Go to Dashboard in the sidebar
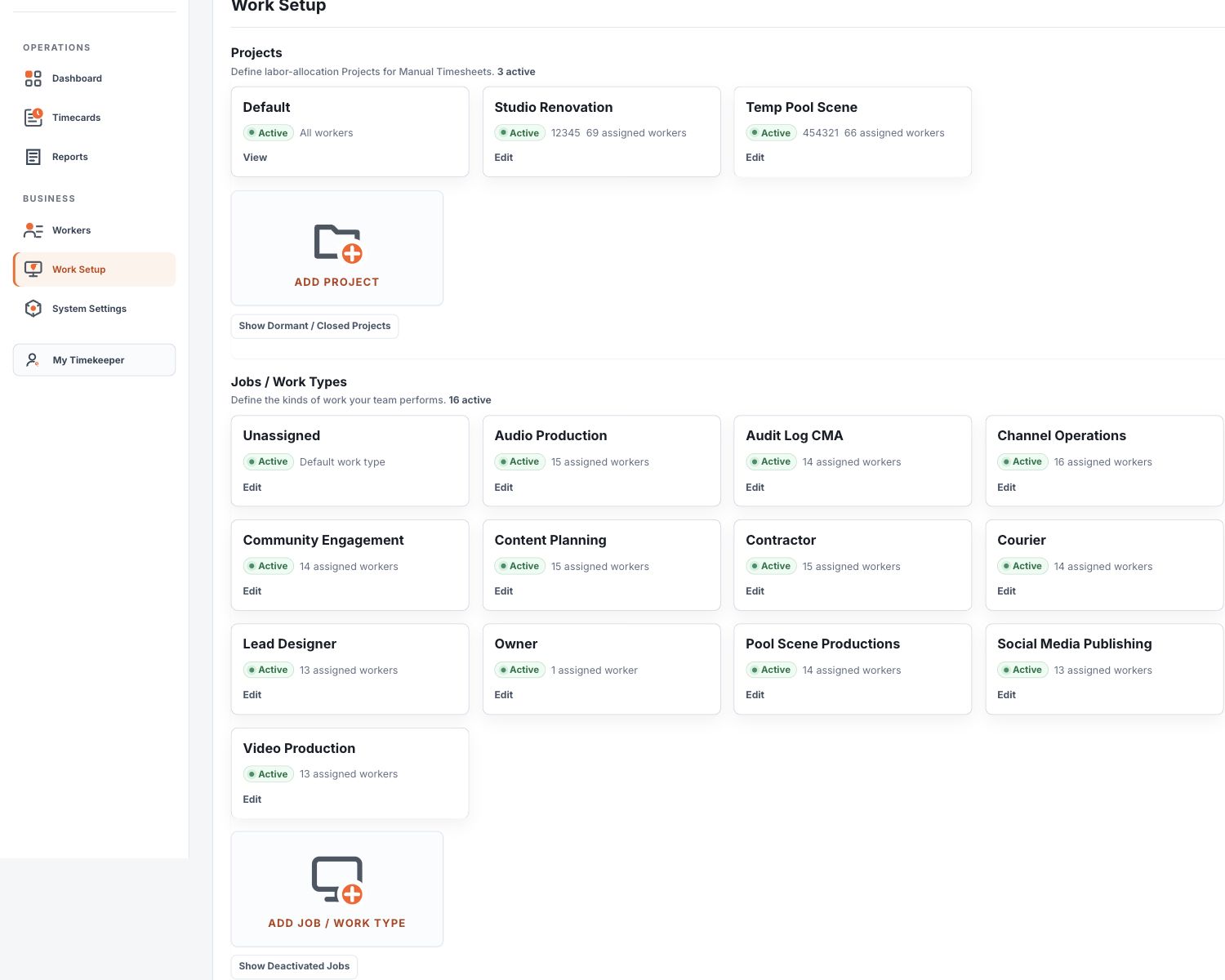 94,78
